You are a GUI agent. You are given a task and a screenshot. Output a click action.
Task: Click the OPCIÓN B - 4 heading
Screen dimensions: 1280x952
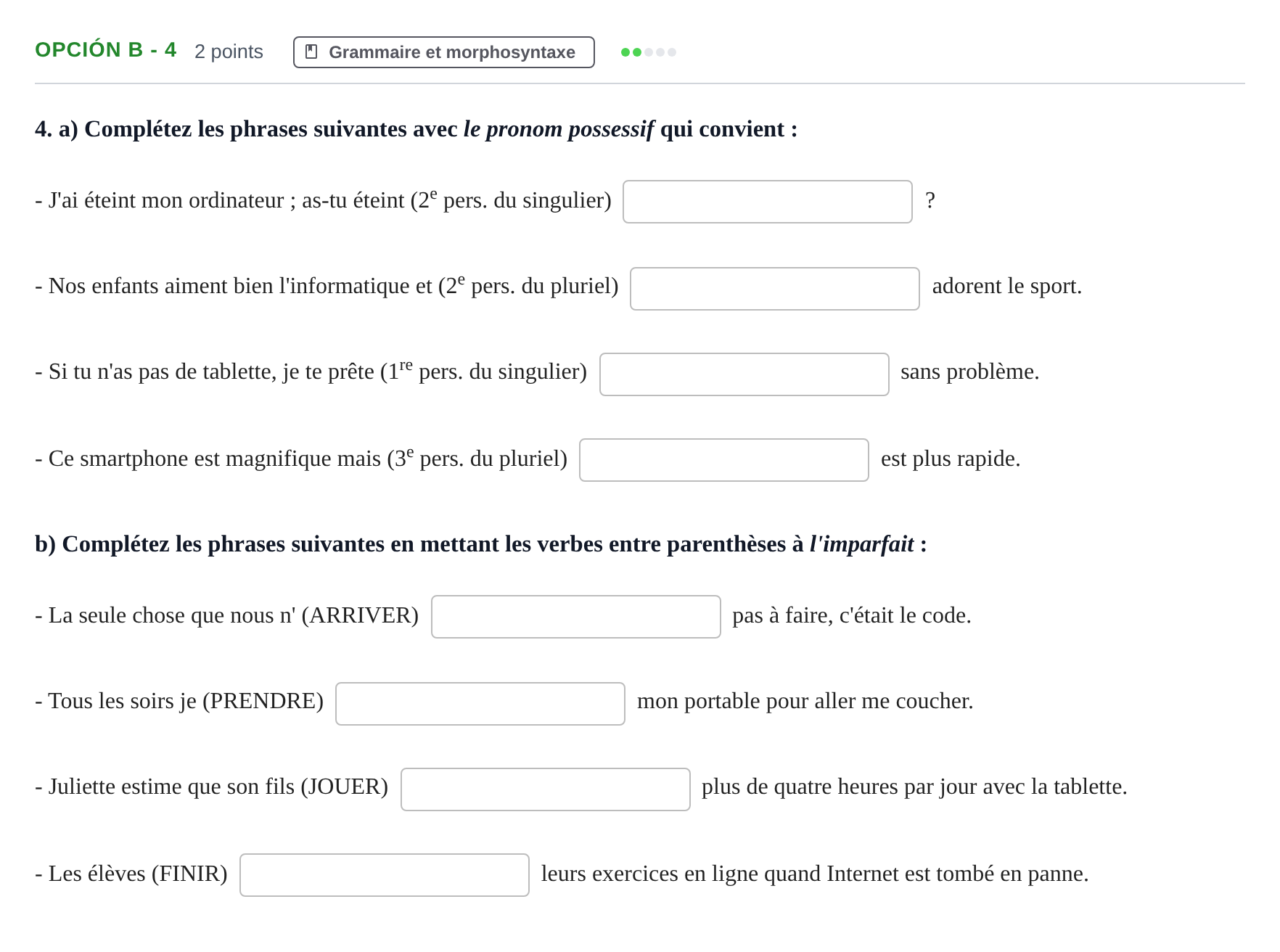coord(106,49)
